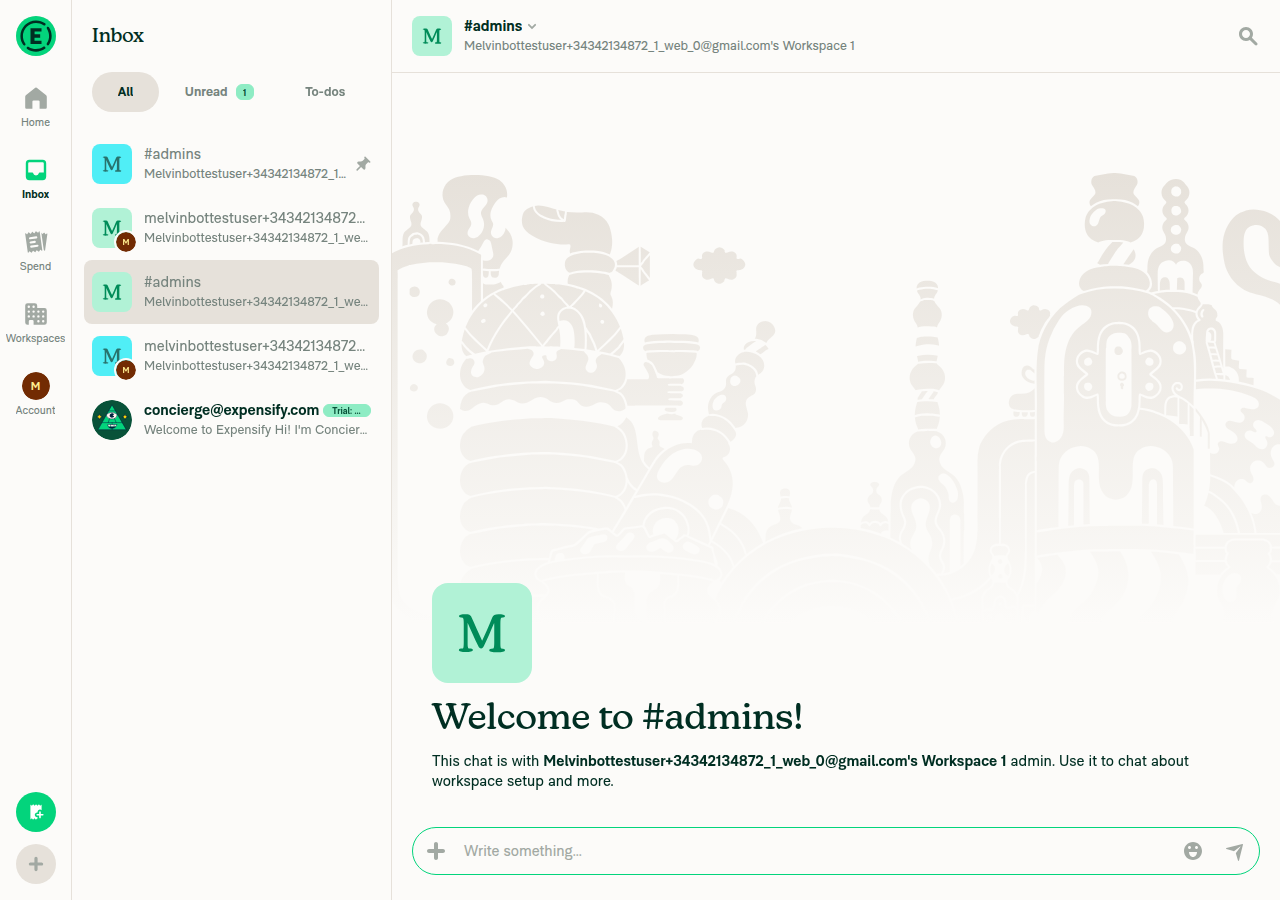The width and height of the screenshot is (1280, 900).
Task: Open the Inbox section in the sidebar
Action: pyautogui.click(x=36, y=180)
